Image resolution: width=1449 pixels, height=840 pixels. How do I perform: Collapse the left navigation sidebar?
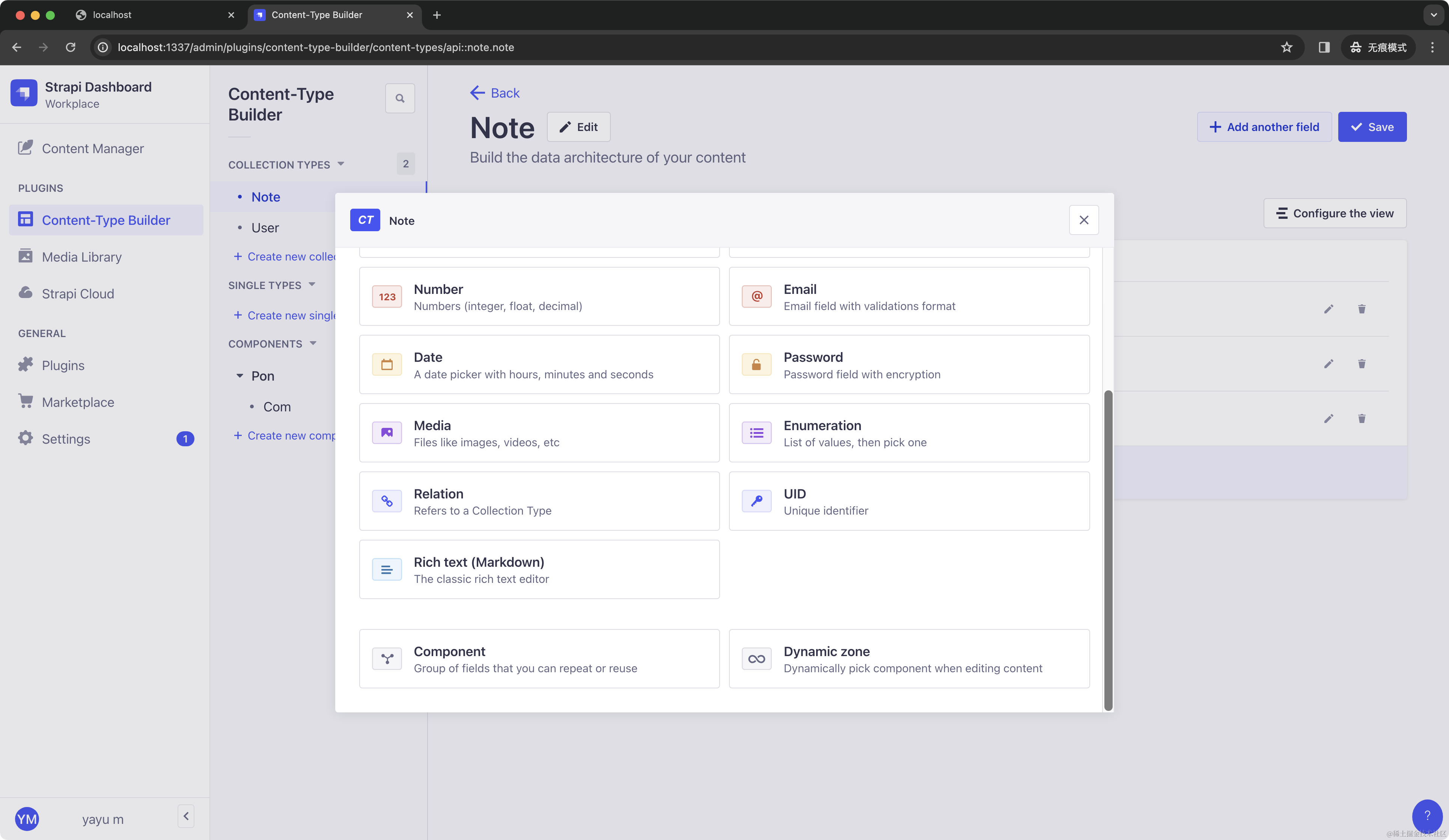coord(186,816)
